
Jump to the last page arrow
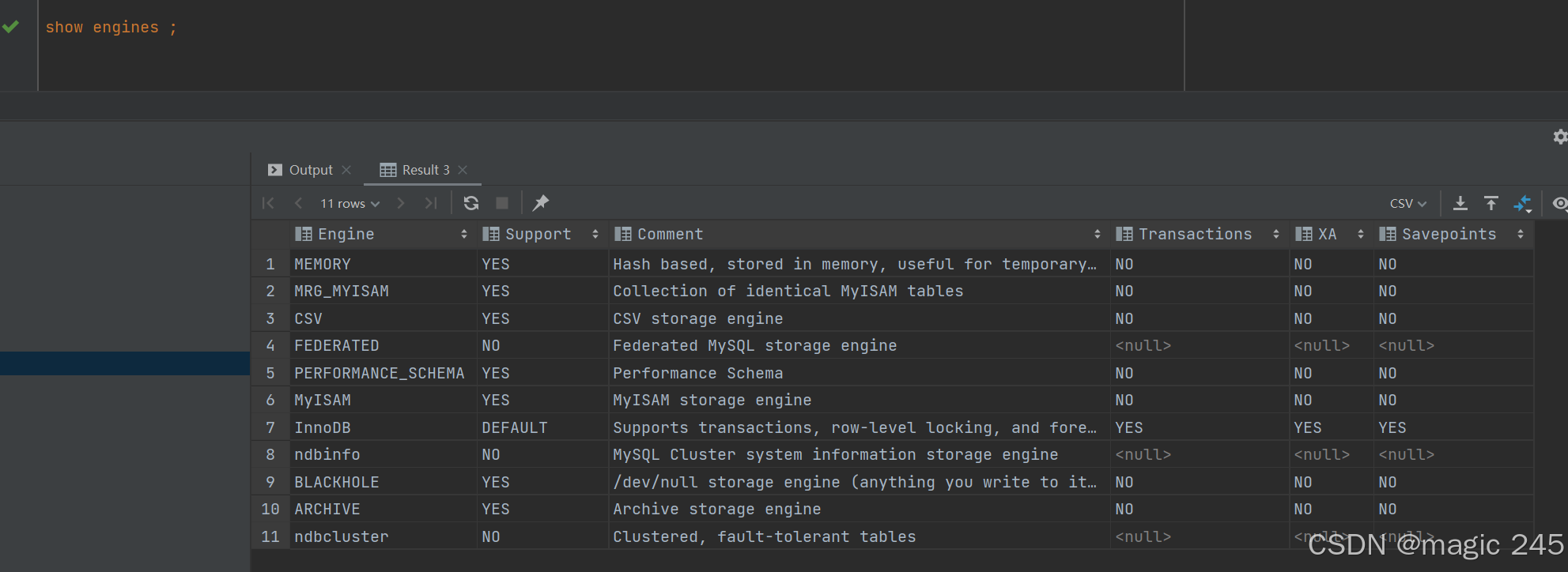(x=431, y=203)
